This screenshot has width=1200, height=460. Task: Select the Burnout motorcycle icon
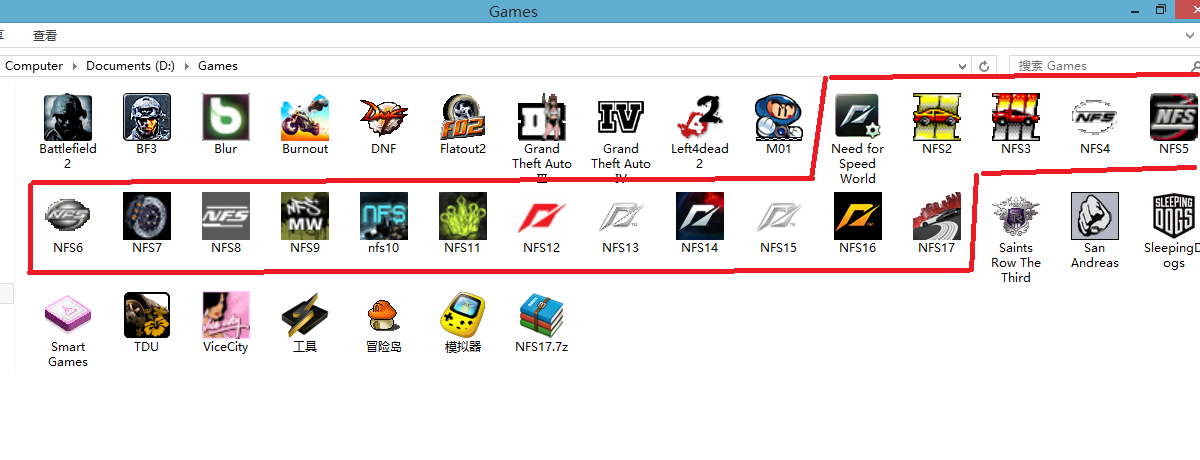[305, 118]
